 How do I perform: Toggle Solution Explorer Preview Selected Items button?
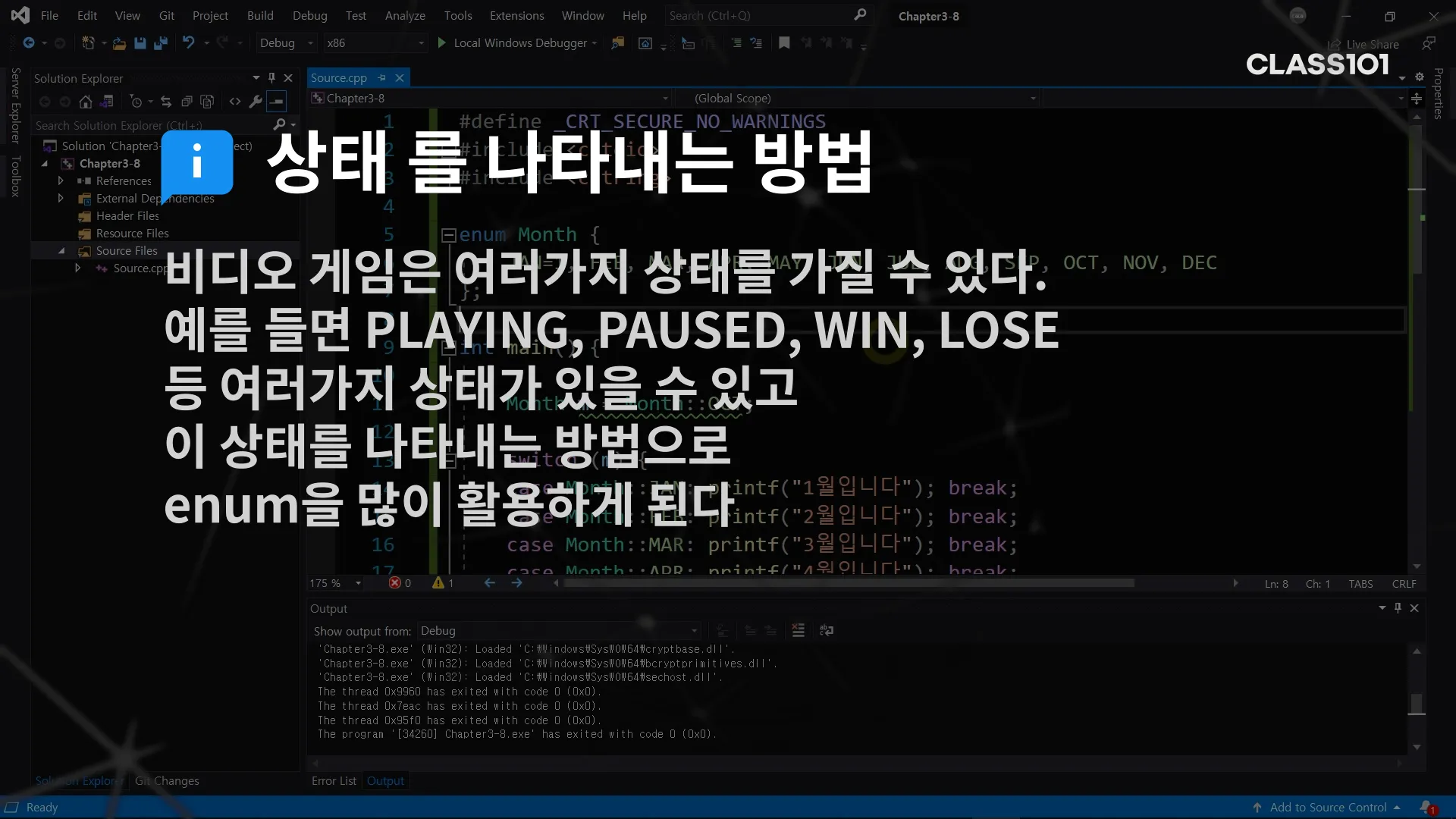277,102
